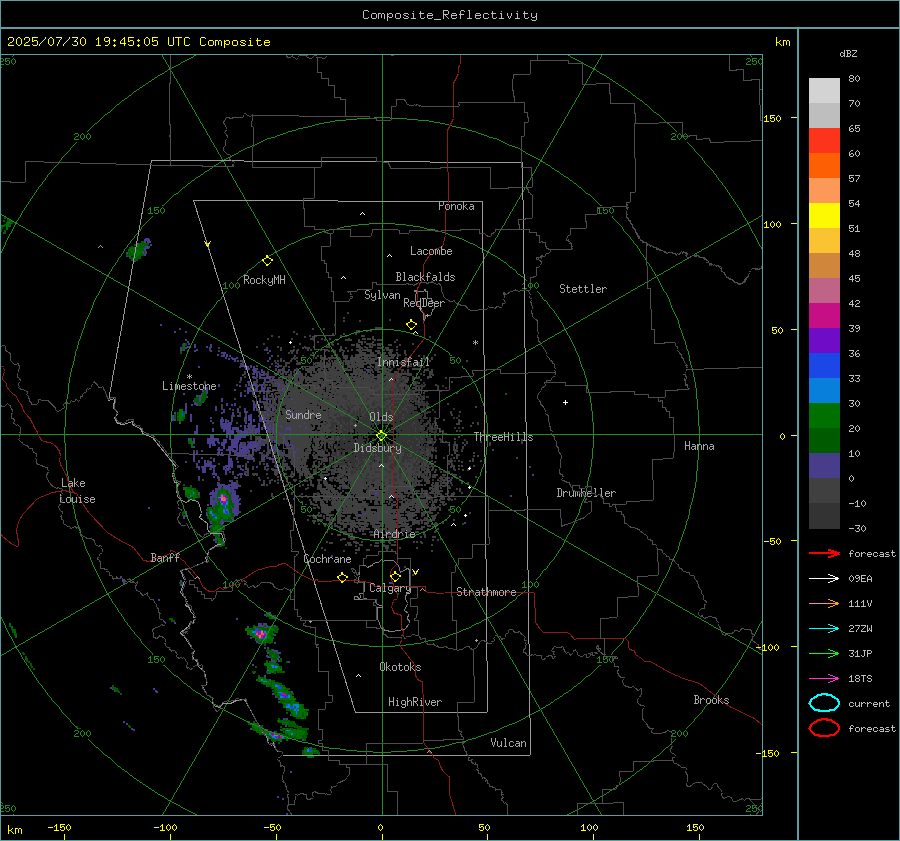Click the Airdrie label
The height and width of the screenshot is (841, 900).
click(x=394, y=534)
